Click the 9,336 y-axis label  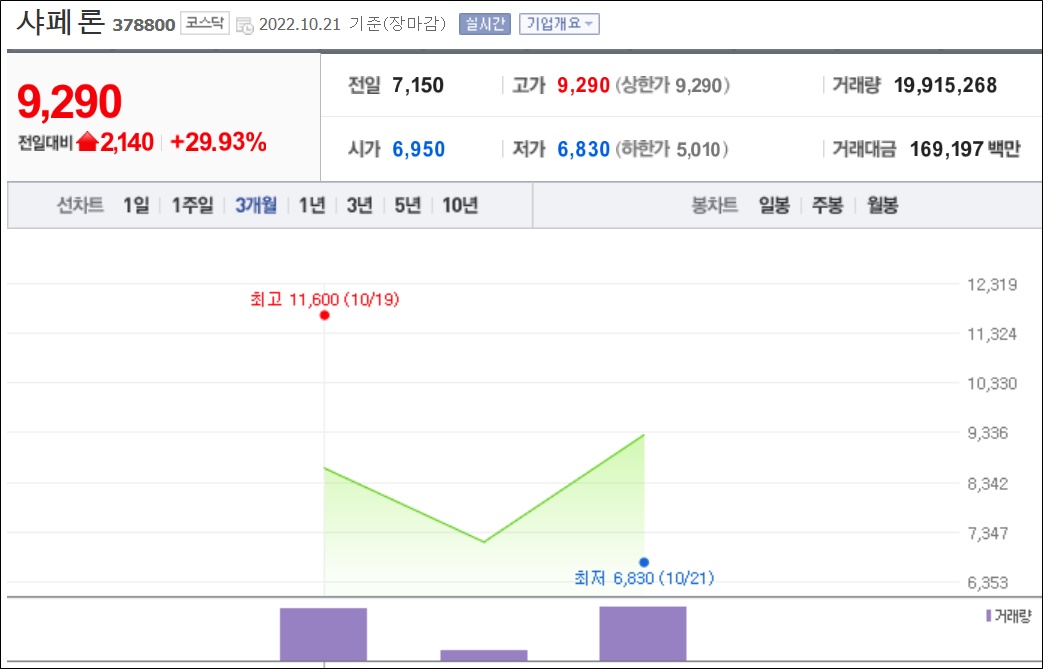click(987, 433)
